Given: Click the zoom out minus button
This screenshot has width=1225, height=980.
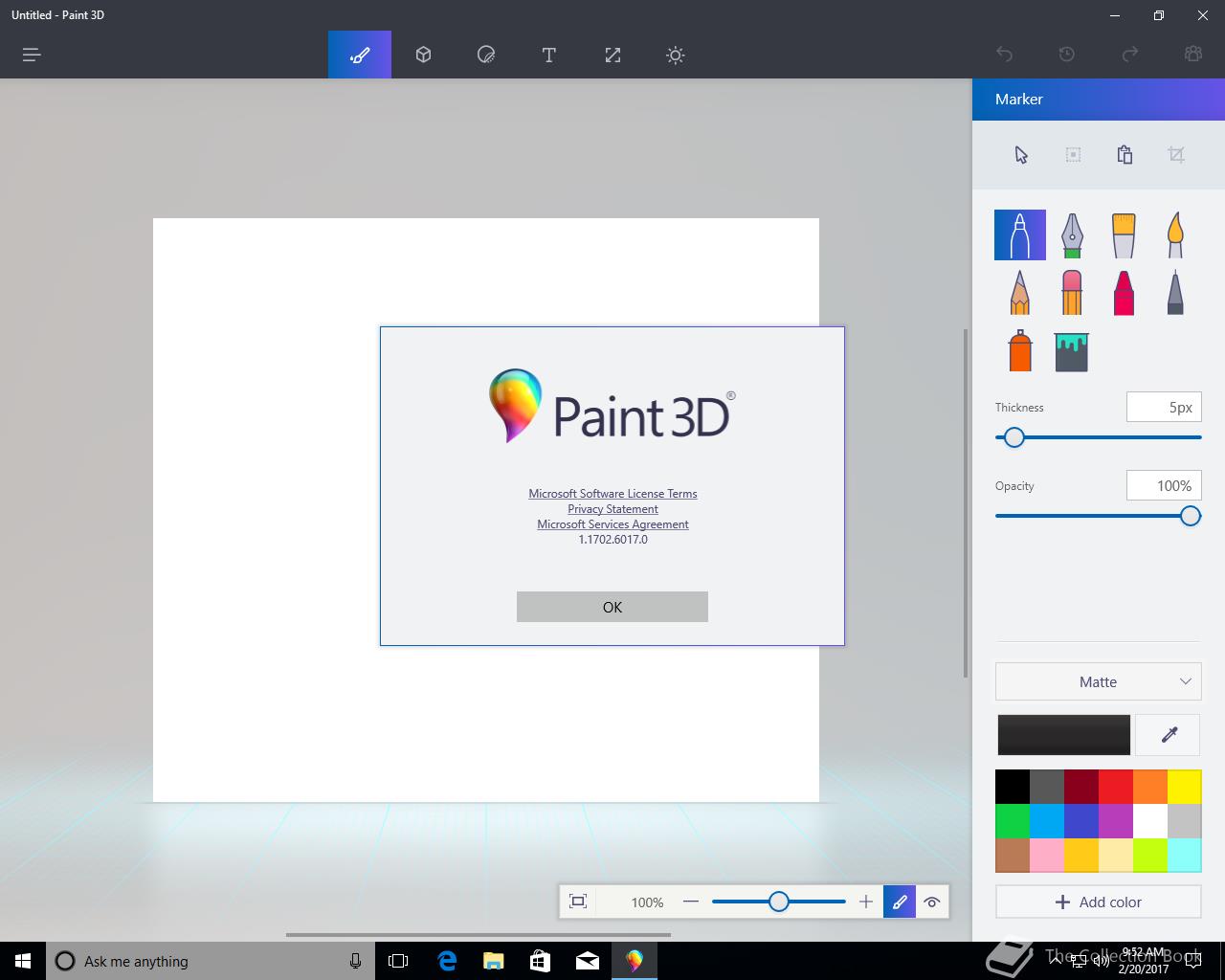Looking at the screenshot, I should 691,902.
